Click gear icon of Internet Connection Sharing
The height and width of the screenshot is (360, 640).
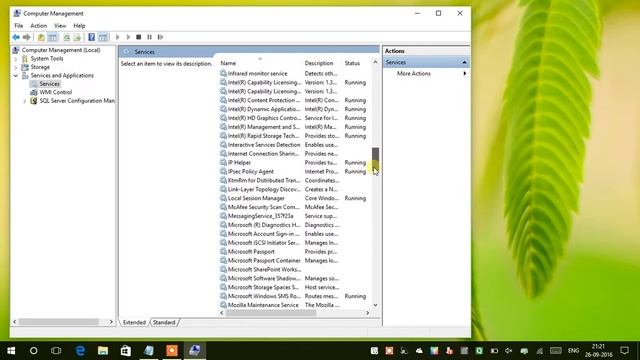[223, 154]
